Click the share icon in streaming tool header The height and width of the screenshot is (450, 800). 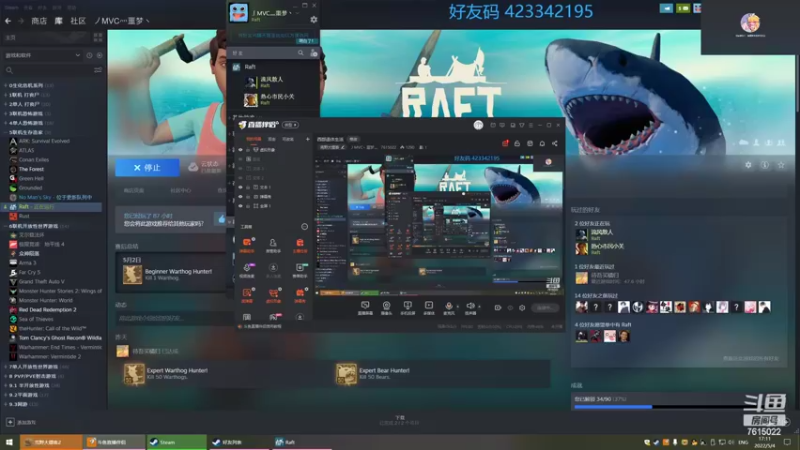click(555, 143)
